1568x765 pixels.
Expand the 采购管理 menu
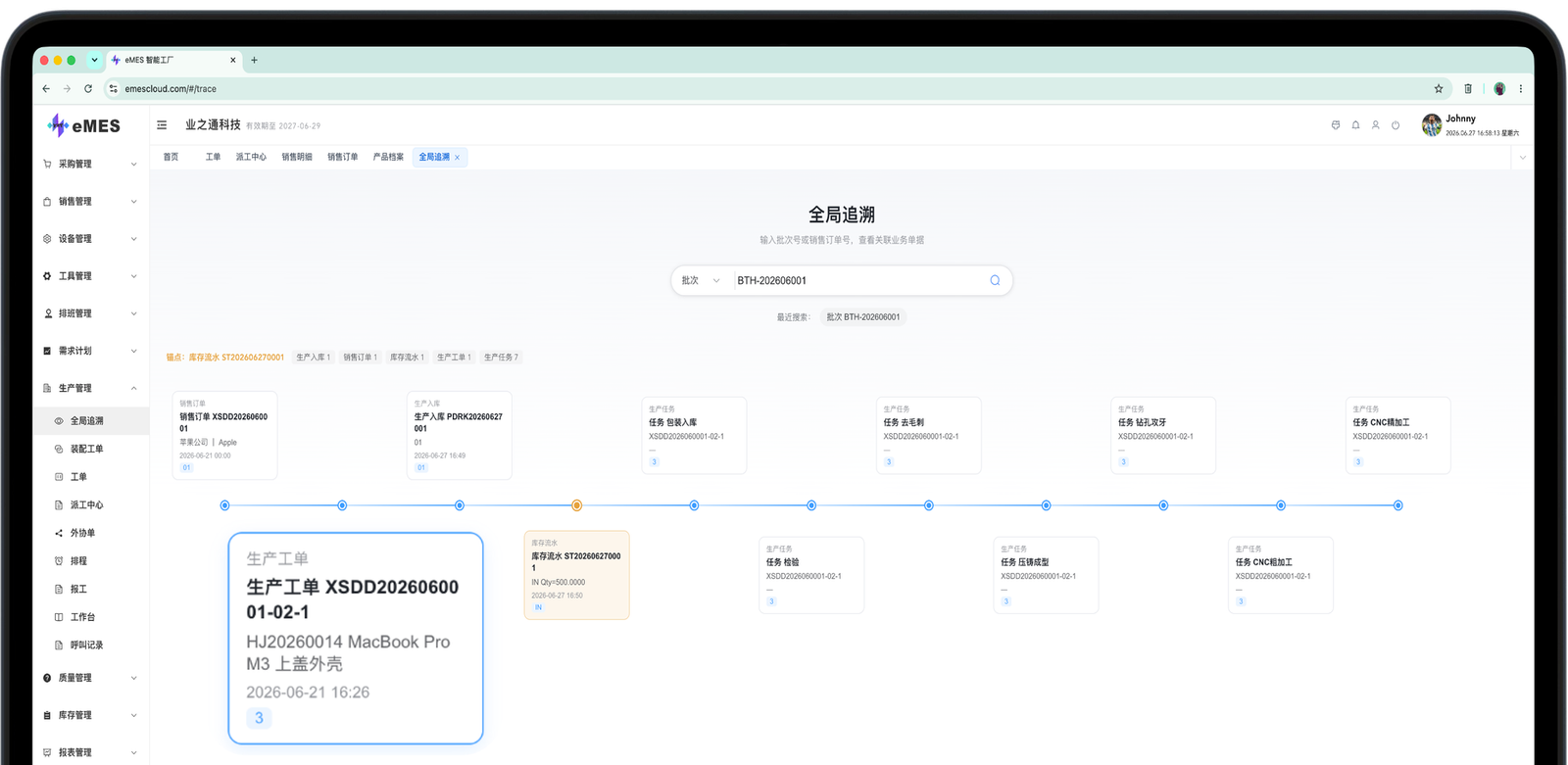click(91, 164)
